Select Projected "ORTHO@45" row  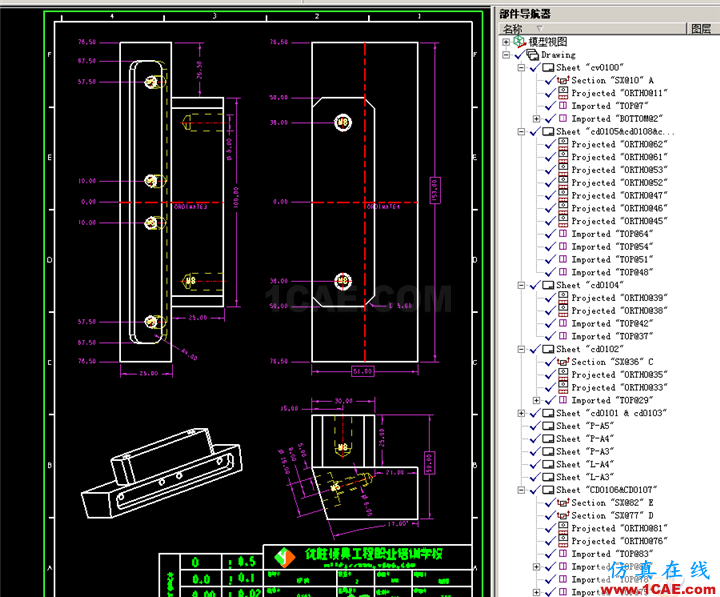(x=619, y=221)
